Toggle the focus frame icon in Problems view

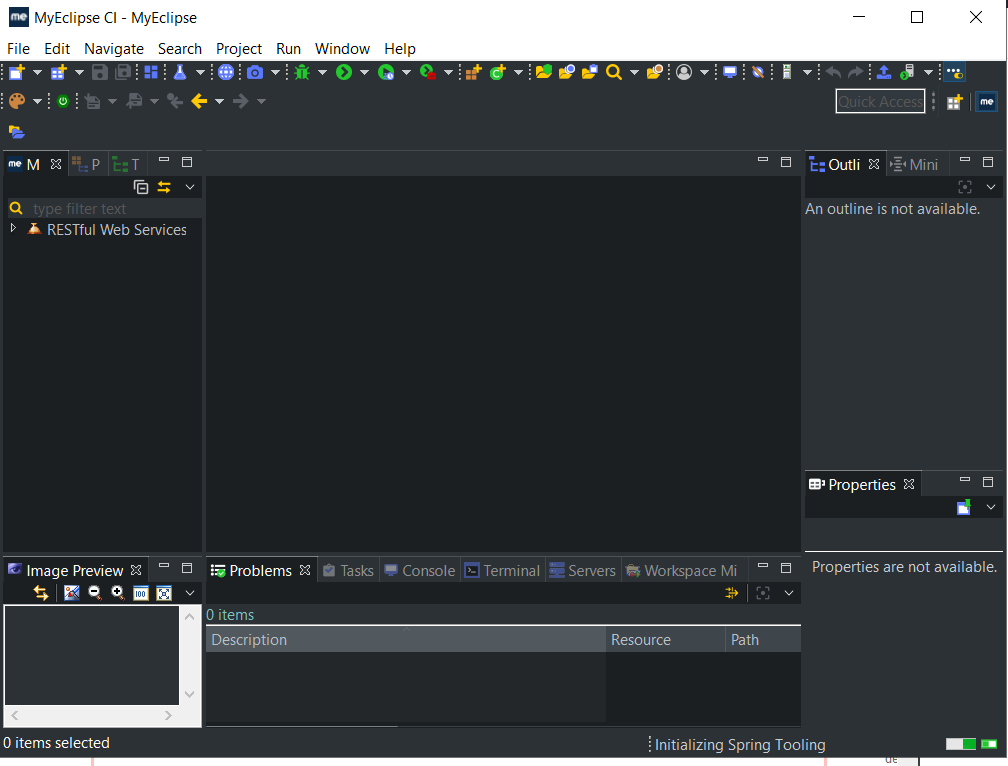coord(763,592)
